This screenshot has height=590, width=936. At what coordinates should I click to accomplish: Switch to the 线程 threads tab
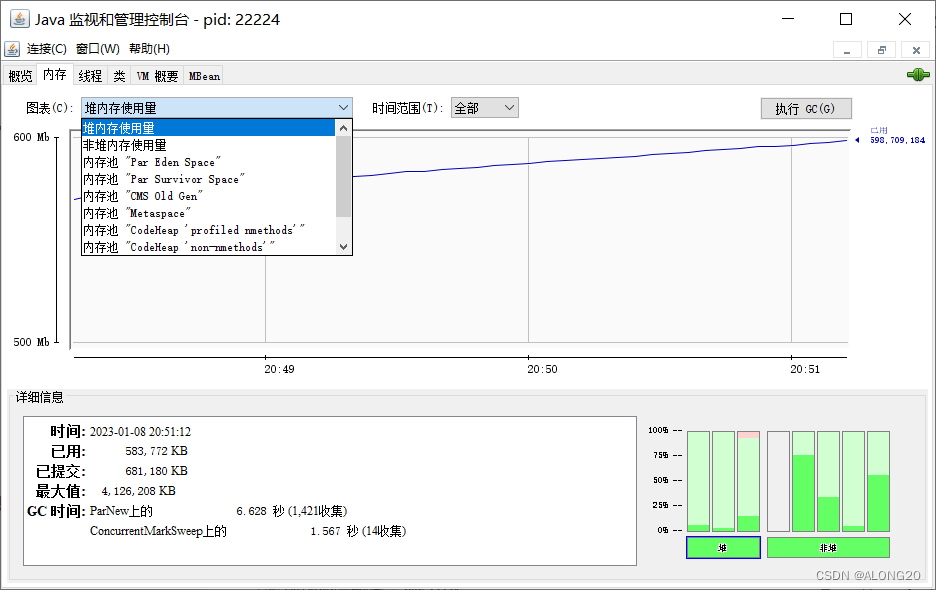90,76
